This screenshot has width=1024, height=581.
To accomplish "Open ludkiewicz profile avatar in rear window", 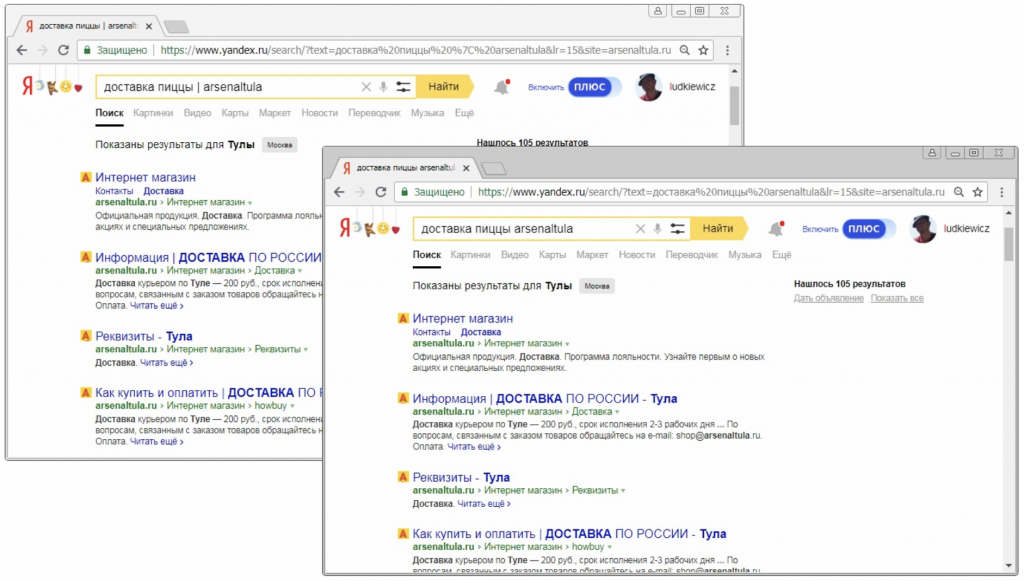I will point(648,87).
